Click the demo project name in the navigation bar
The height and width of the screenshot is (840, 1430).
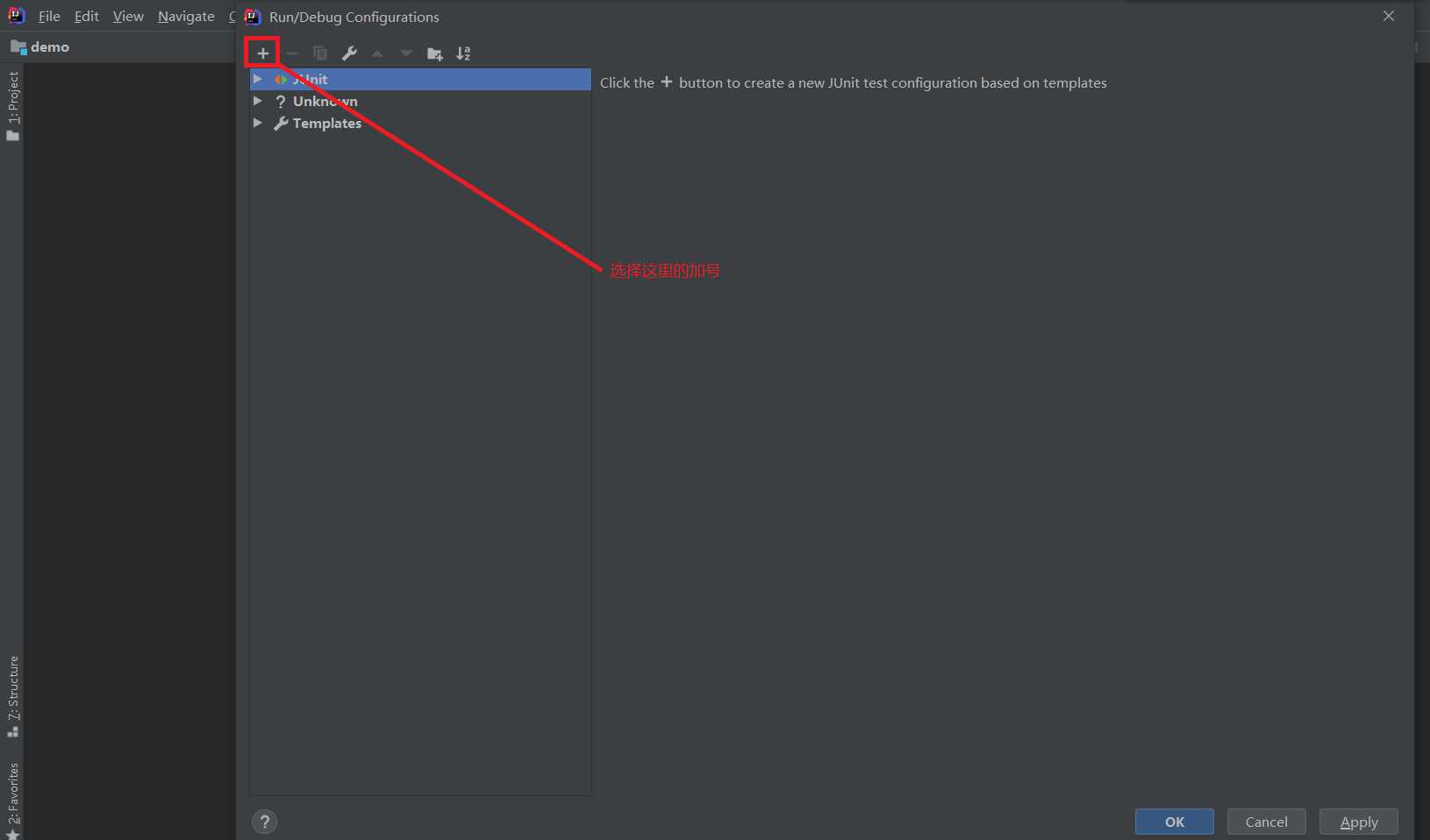click(x=50, y=46)
